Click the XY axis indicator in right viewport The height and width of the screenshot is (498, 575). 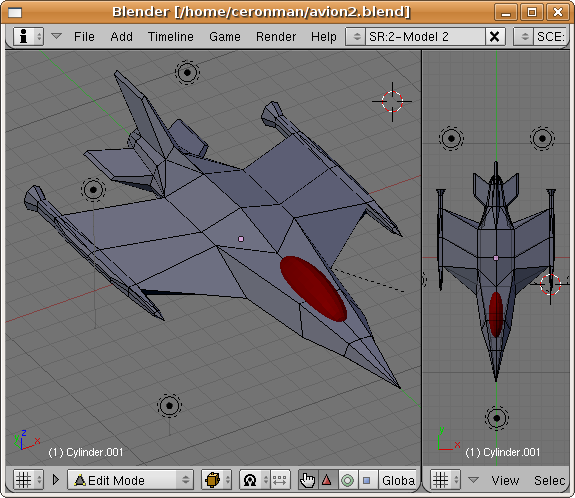tap(449, 439)
